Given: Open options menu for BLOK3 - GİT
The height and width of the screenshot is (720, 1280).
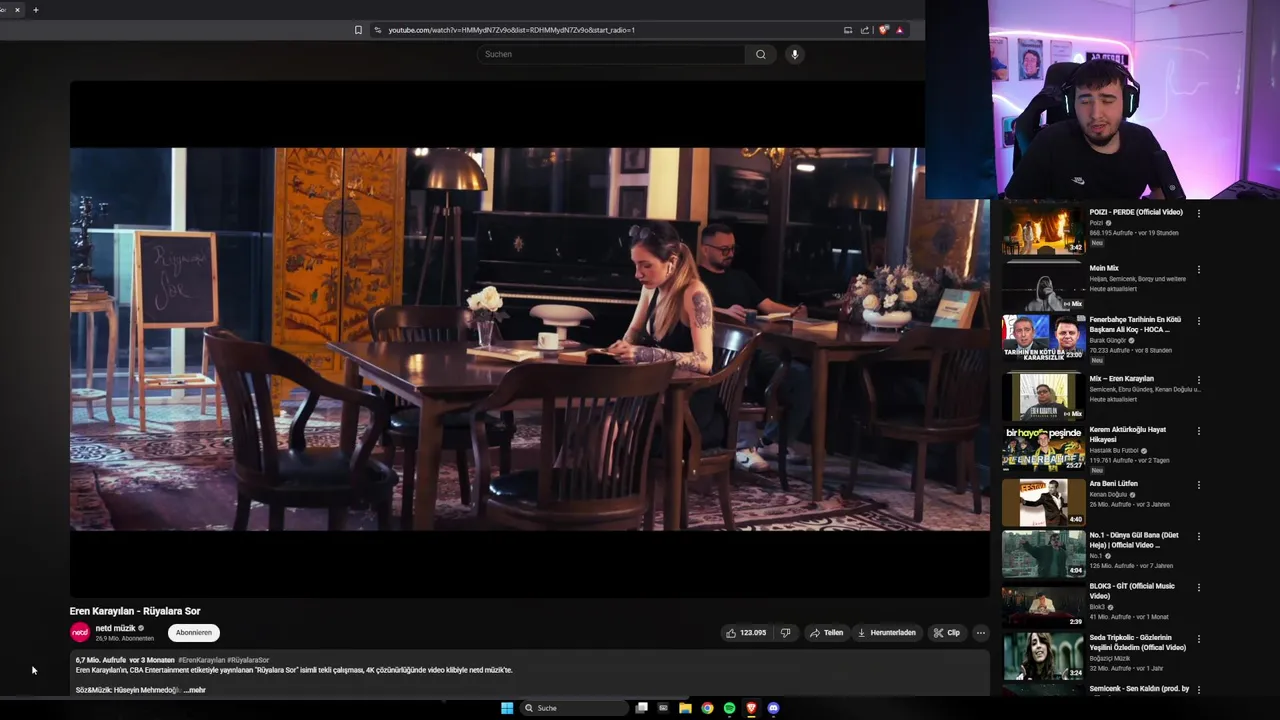Looking at the screenshot, I should (x=1198, y=587).
